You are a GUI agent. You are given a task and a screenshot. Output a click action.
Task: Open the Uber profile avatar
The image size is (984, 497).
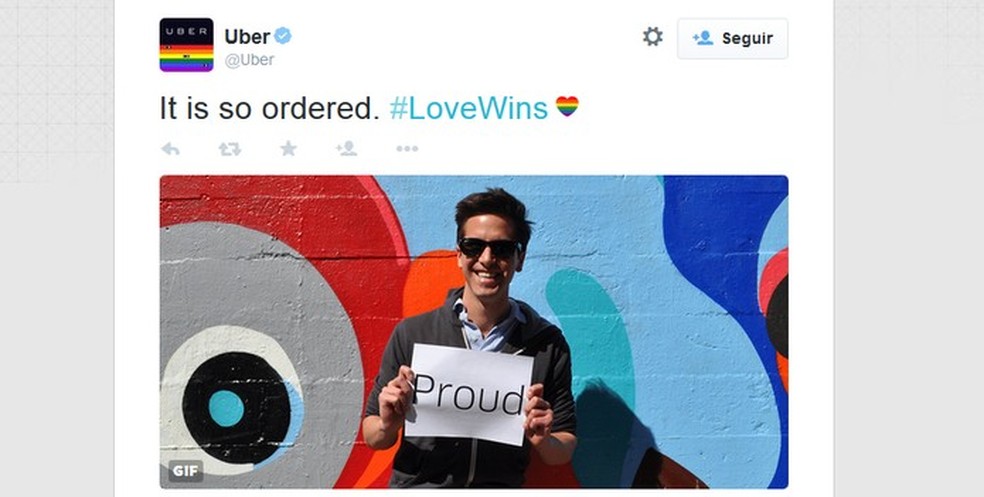tap(186, 45)
